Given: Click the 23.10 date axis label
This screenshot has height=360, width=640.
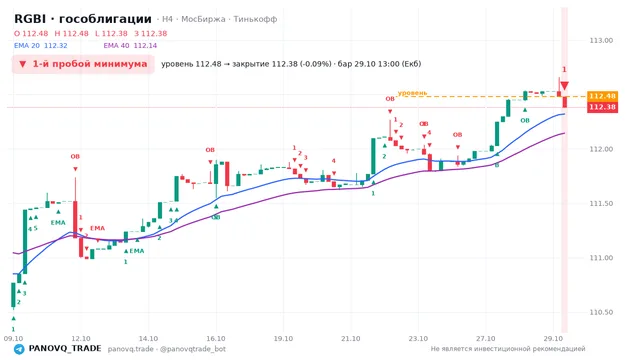Looking at the screenshot, I should click(x=418, y=338).
